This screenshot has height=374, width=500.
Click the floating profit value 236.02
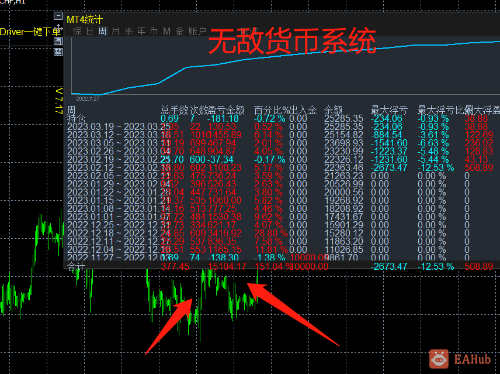[x=479, y=143]
